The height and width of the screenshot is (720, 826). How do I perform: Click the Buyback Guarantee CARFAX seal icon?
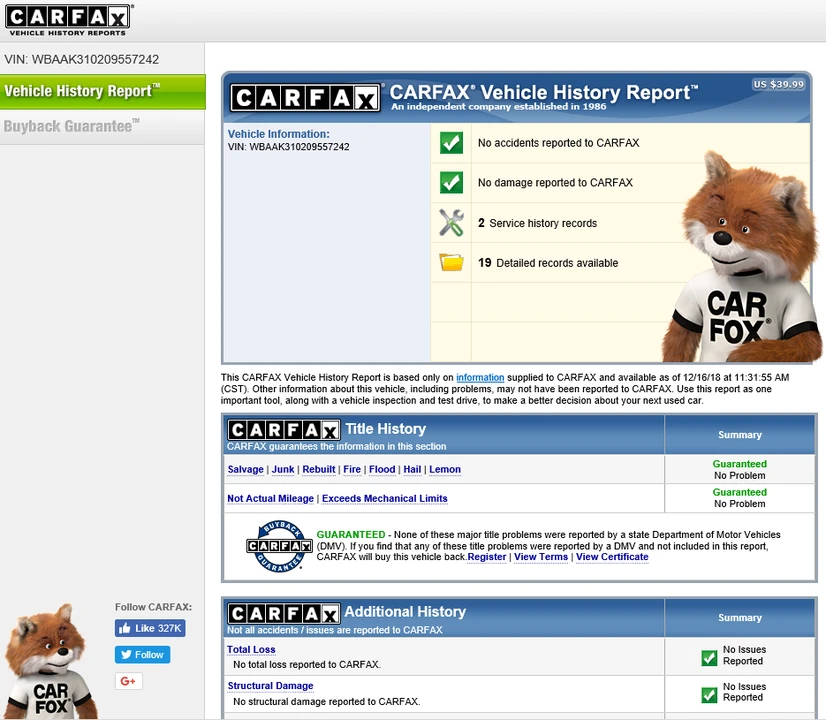tap(279, 546)
